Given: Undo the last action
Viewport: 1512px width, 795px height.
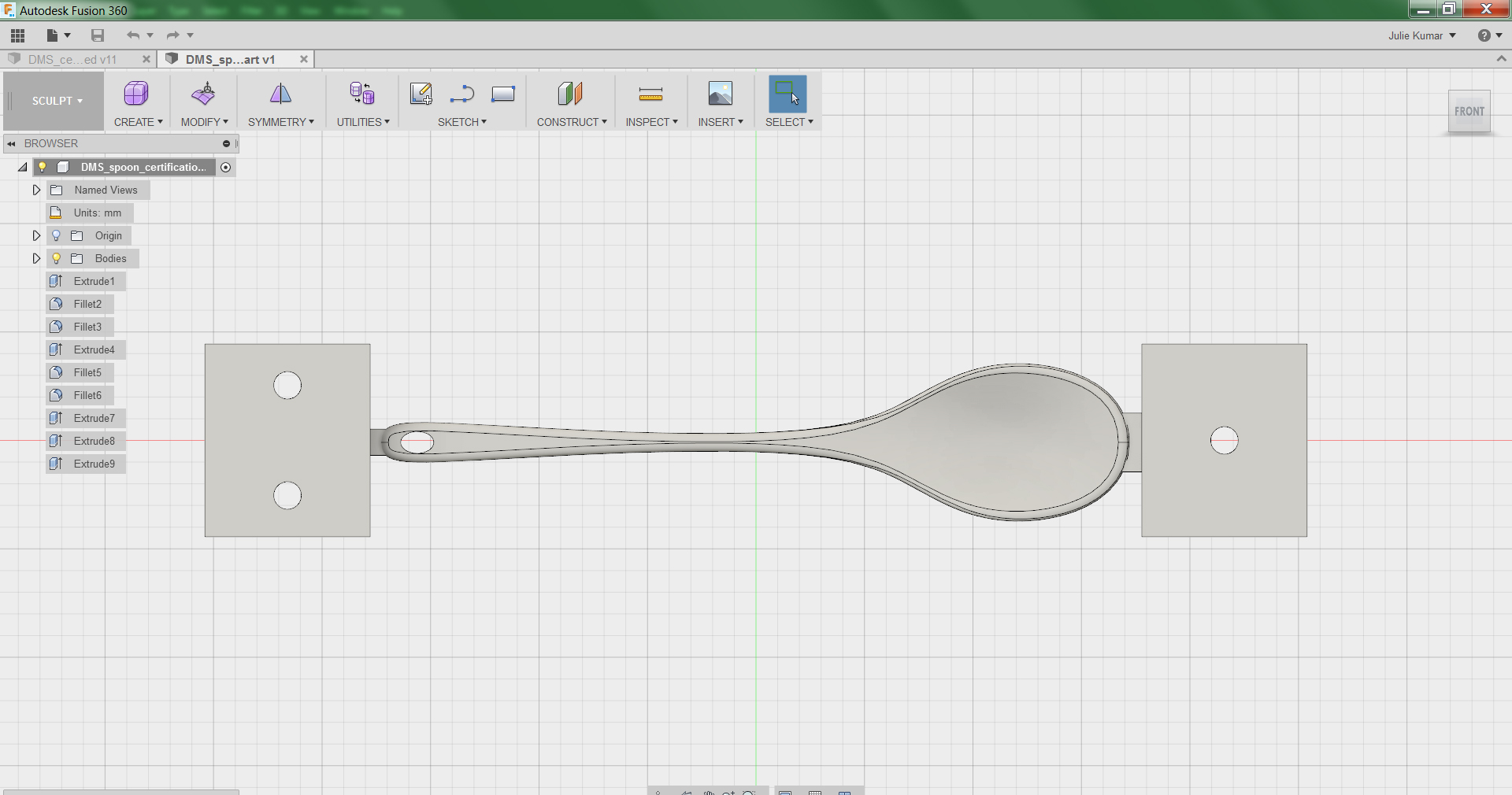Looking at the screenshot, I should pyautogui.click(x=133, y=35).
